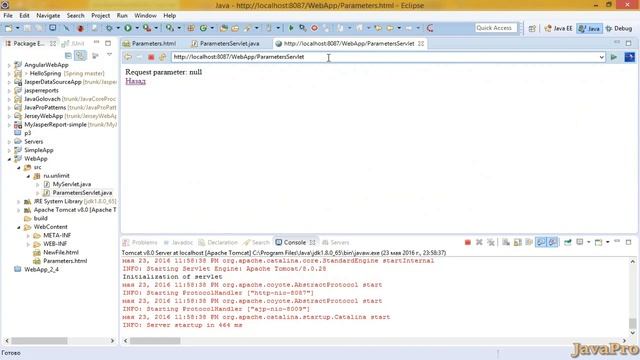Click Last Edit Location toolbar icon
Viewport: 640px width, 360px height.
click(378, 28)
